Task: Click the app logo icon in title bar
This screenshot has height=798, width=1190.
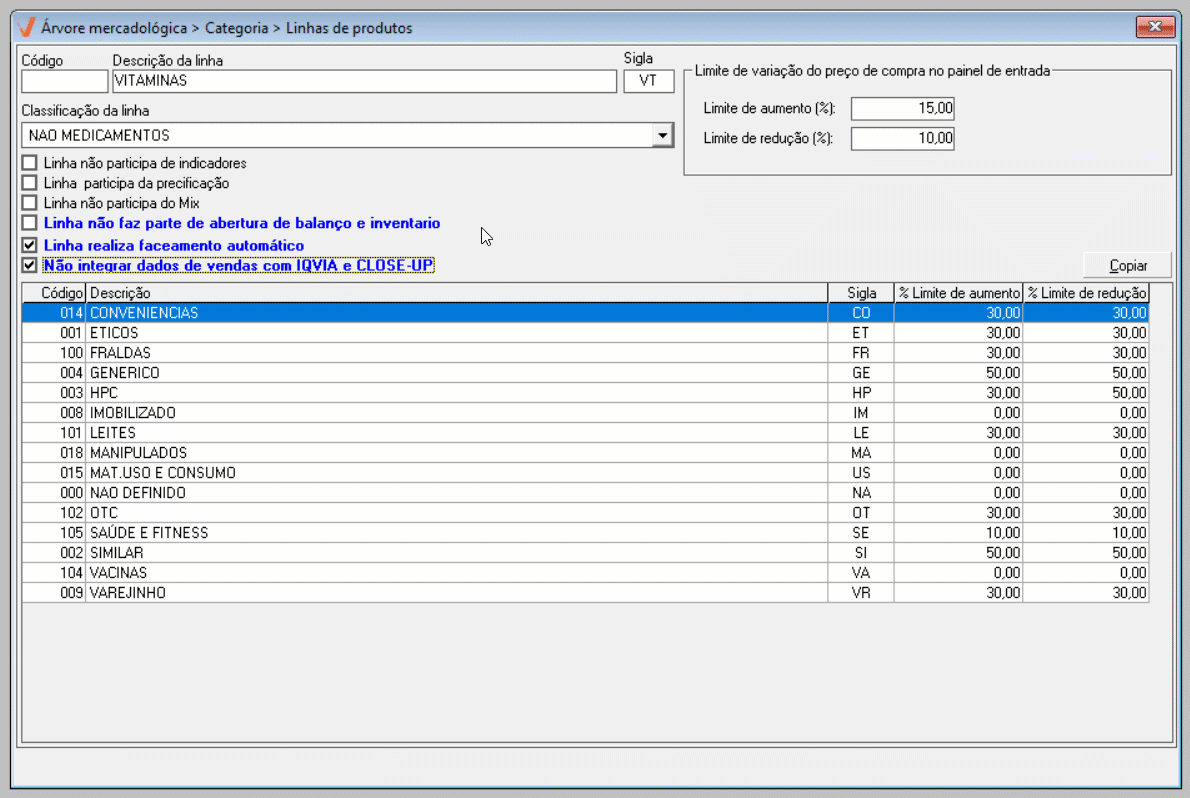Action: [x=27, y=28]
